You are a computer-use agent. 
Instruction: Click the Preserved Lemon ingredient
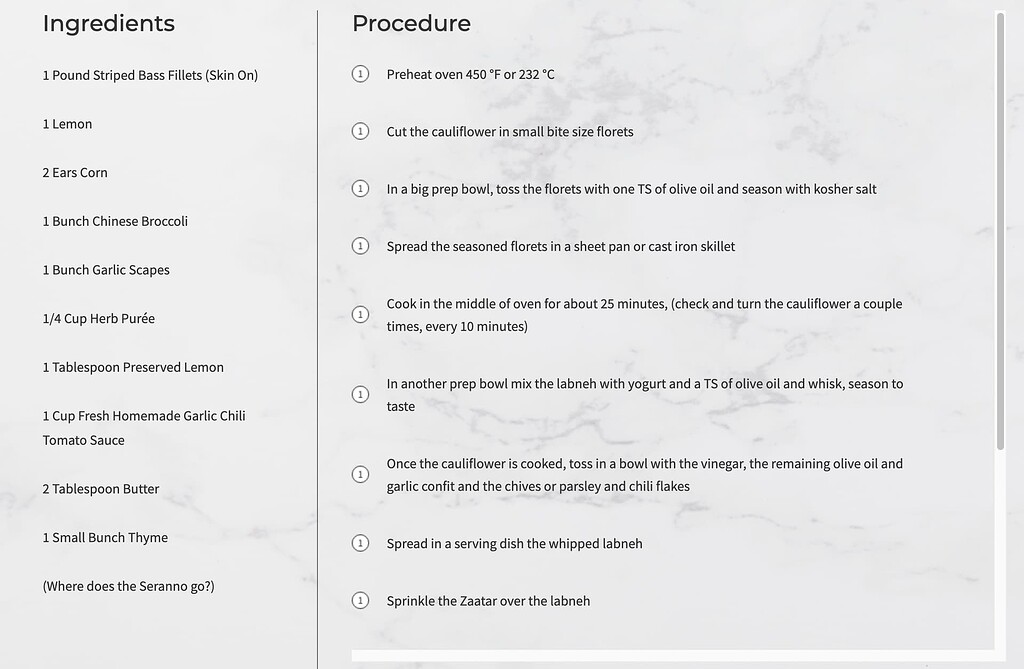tap(133, 367)
